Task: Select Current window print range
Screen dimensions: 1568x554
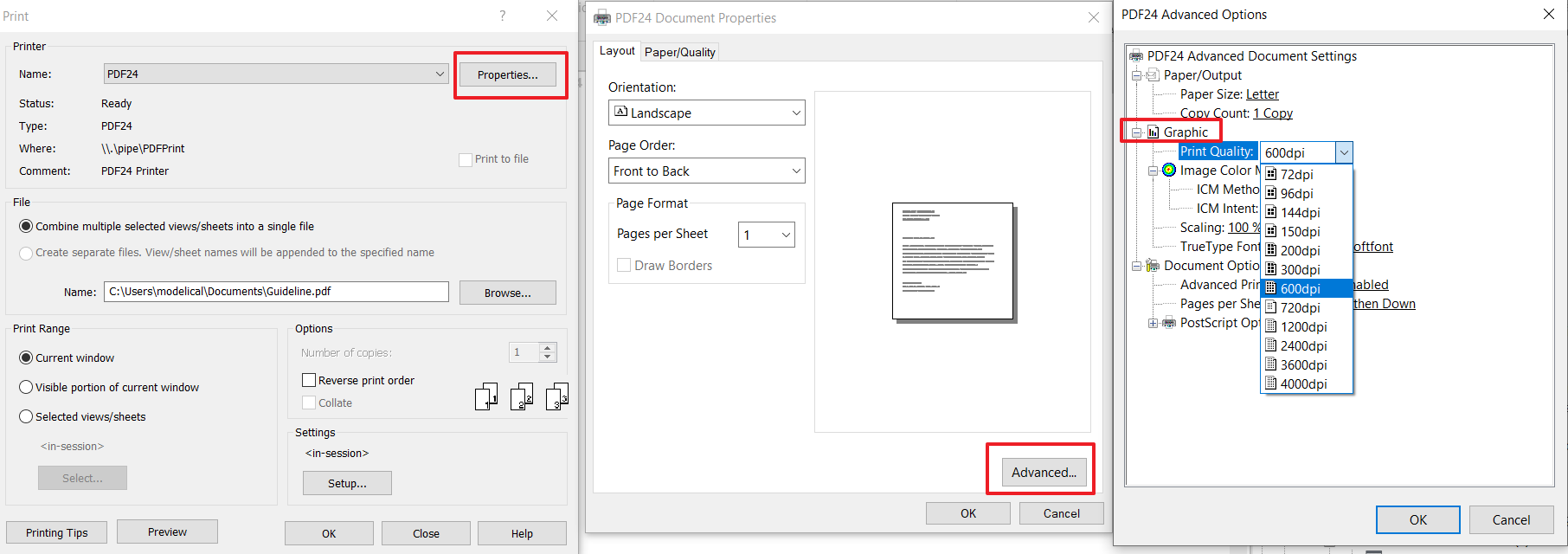Action: (26, 358)
